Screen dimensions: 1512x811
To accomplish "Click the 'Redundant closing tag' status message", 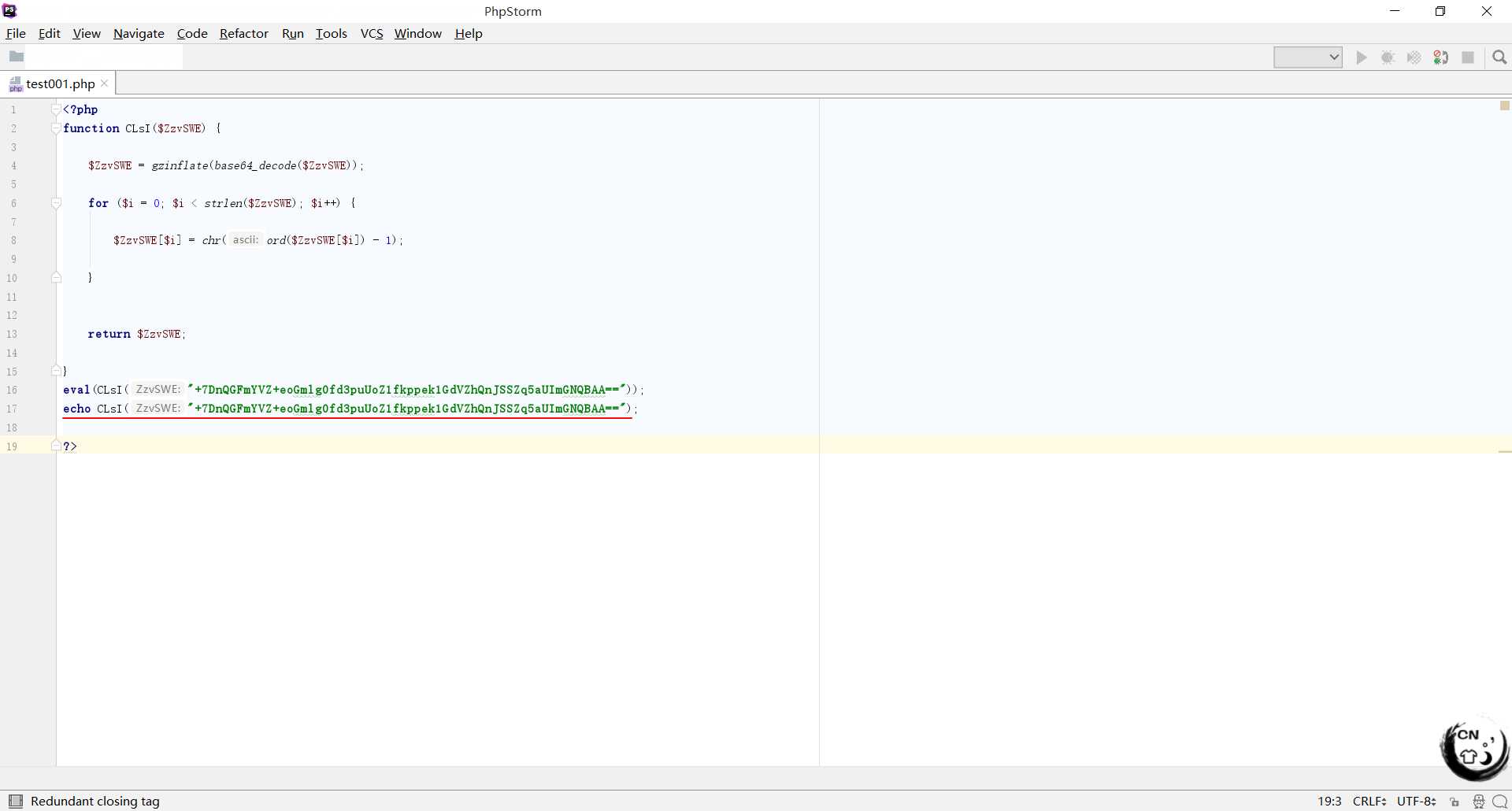I will (95, 801).
